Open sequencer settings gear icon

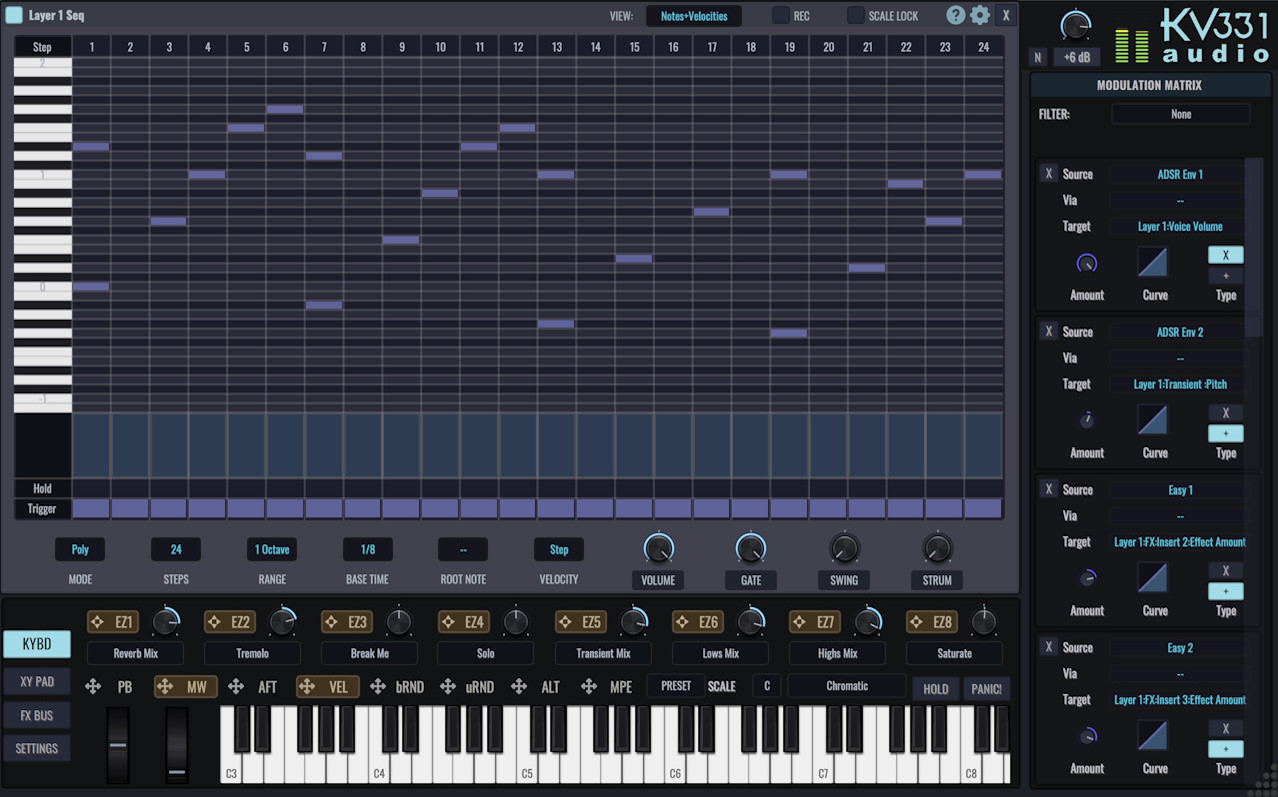coord(980,15)
